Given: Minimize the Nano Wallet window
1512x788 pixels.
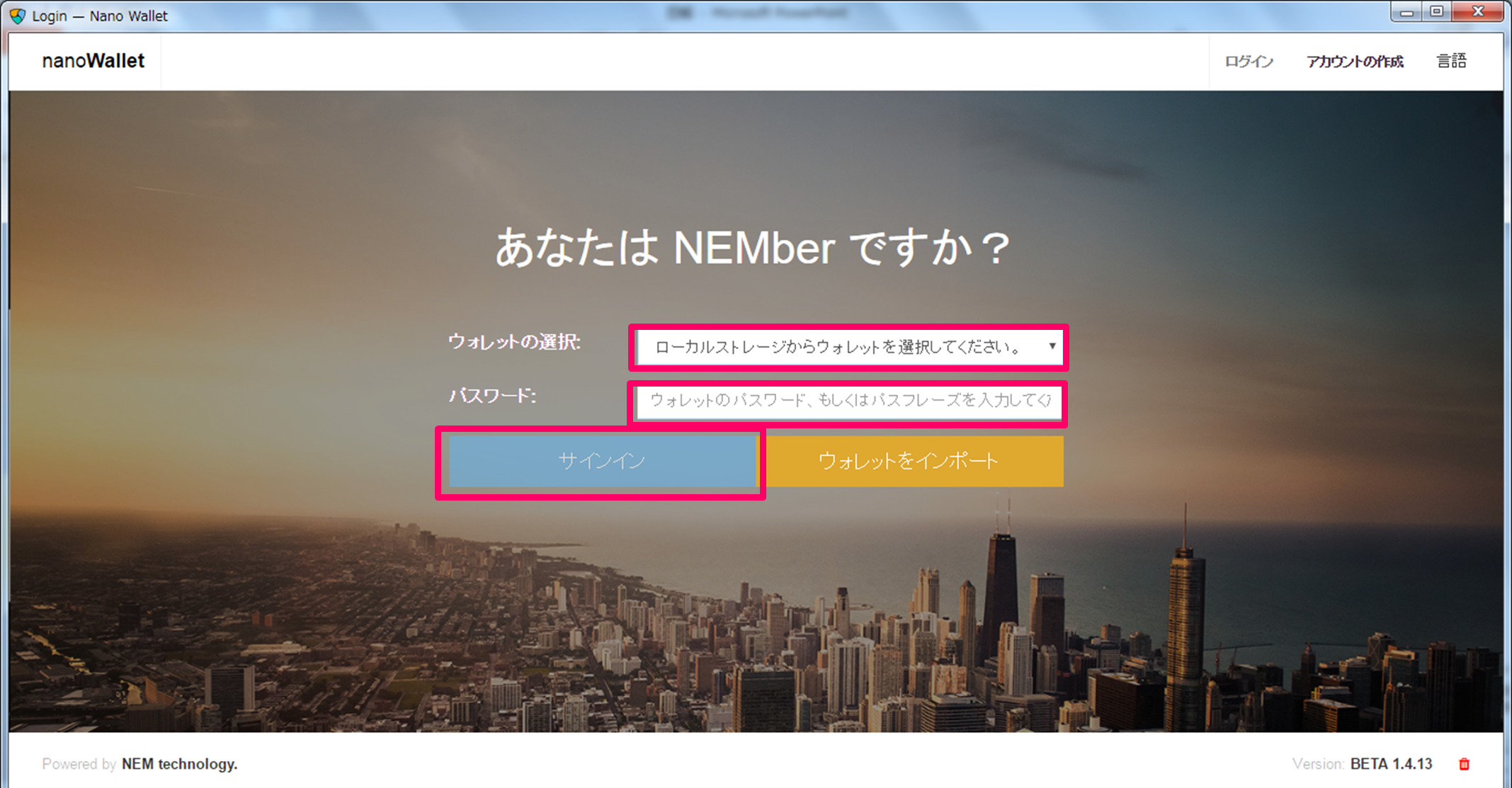Looking at the screenshot, I should (1406, 12).
